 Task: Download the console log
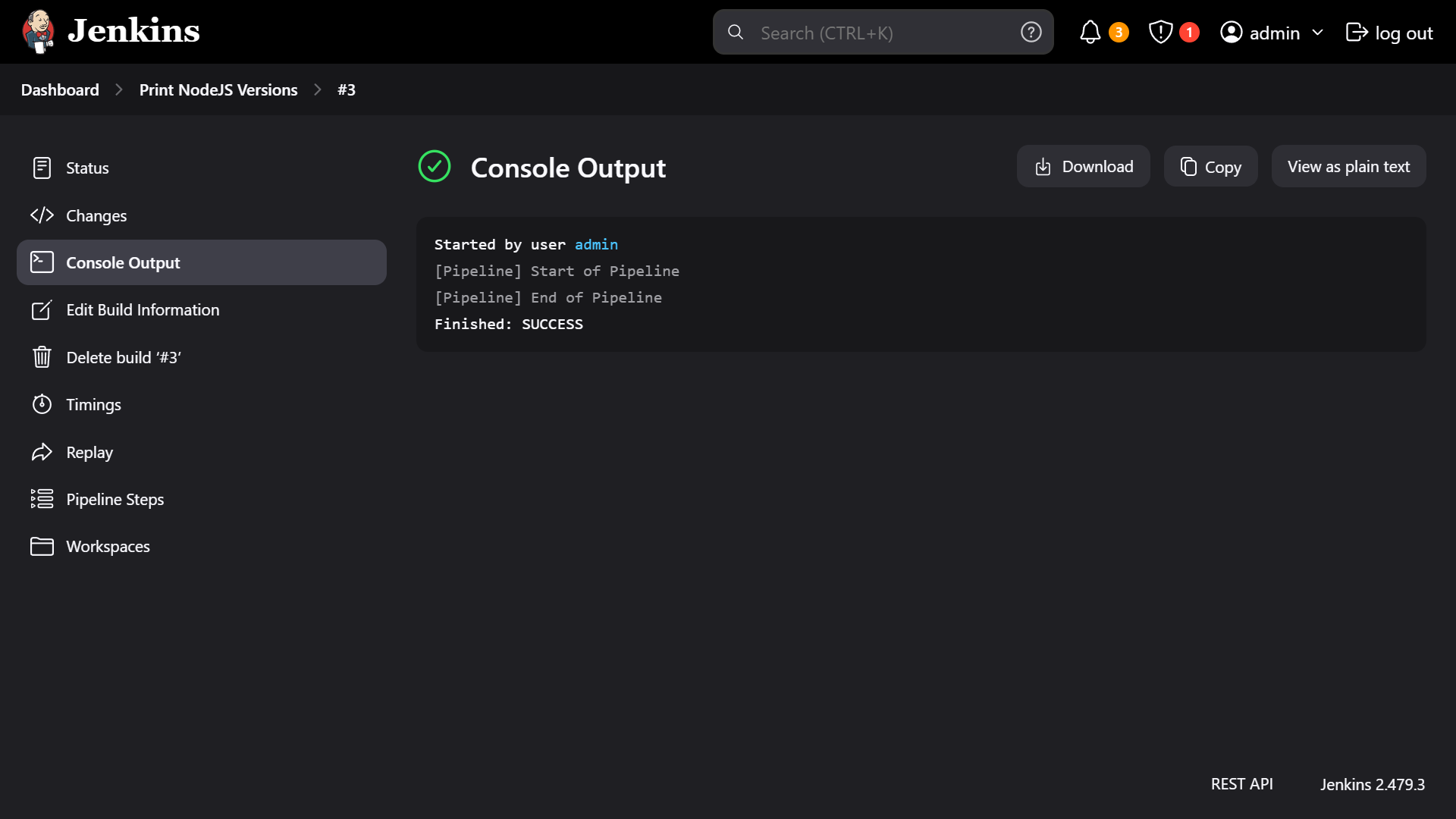[1083, 166]
